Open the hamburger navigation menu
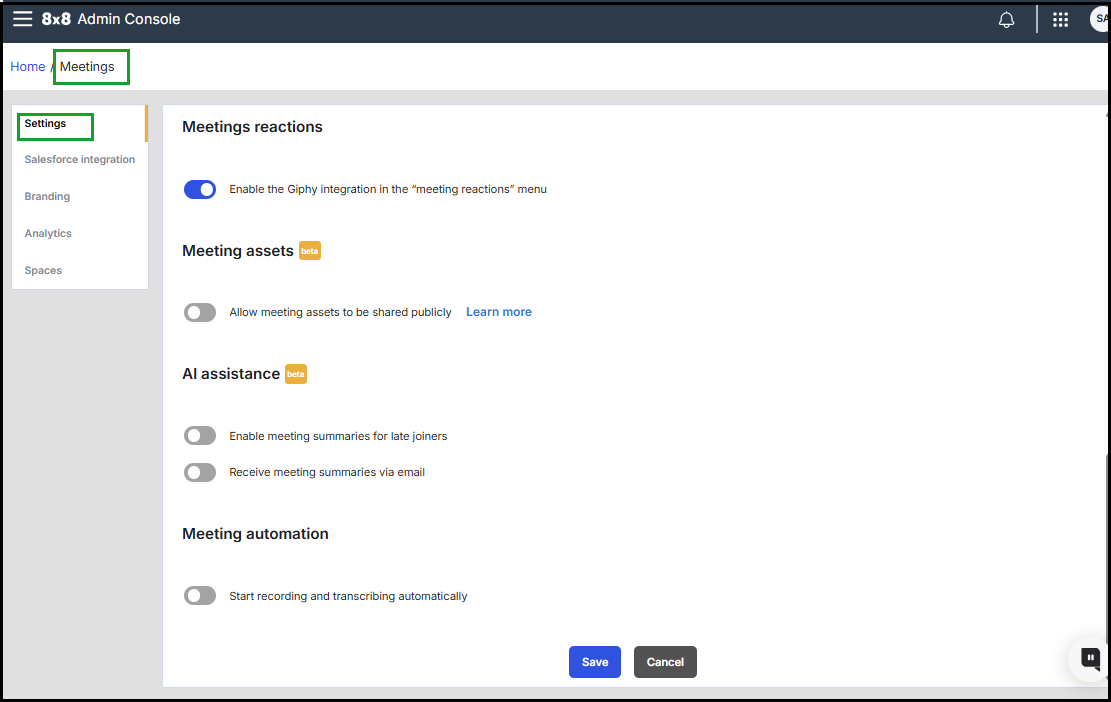Viewport: 1111px width, 702px height. (x=22, y=19)
